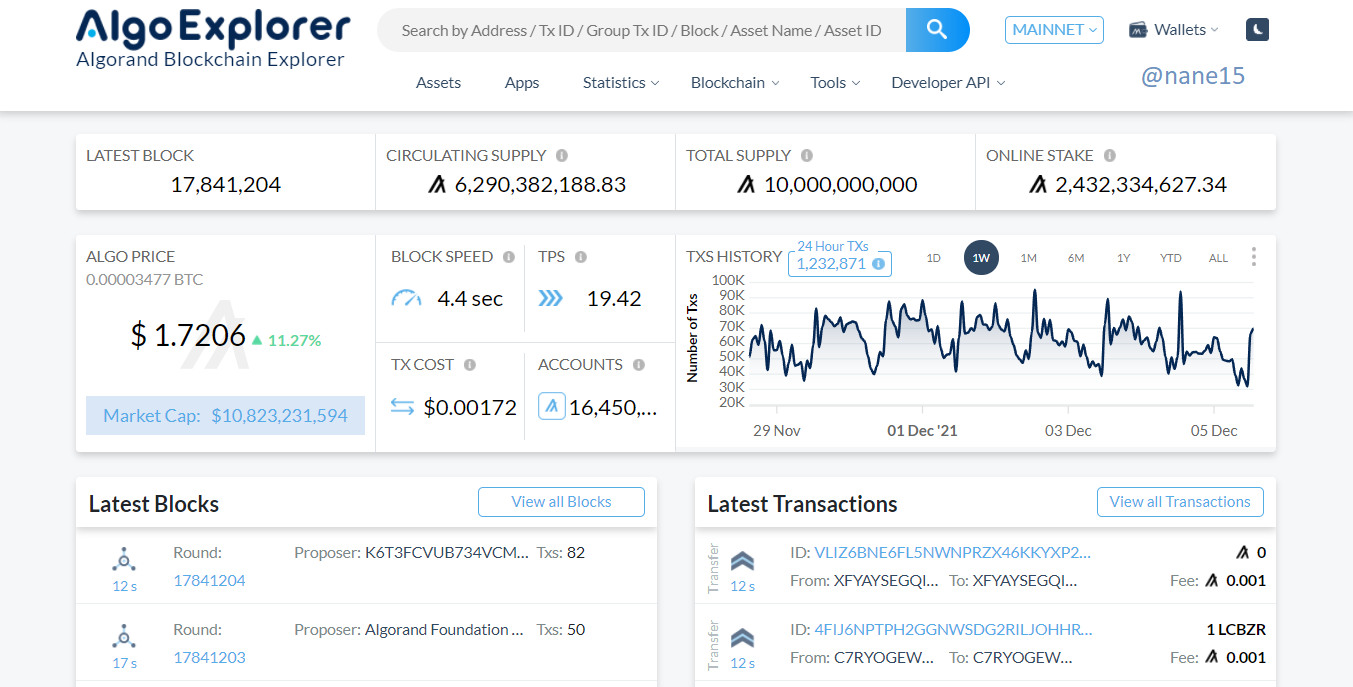Click the Algo icon next to accounts count
1353x687 pixels.
pyautogui.click(x=551, y=406)
